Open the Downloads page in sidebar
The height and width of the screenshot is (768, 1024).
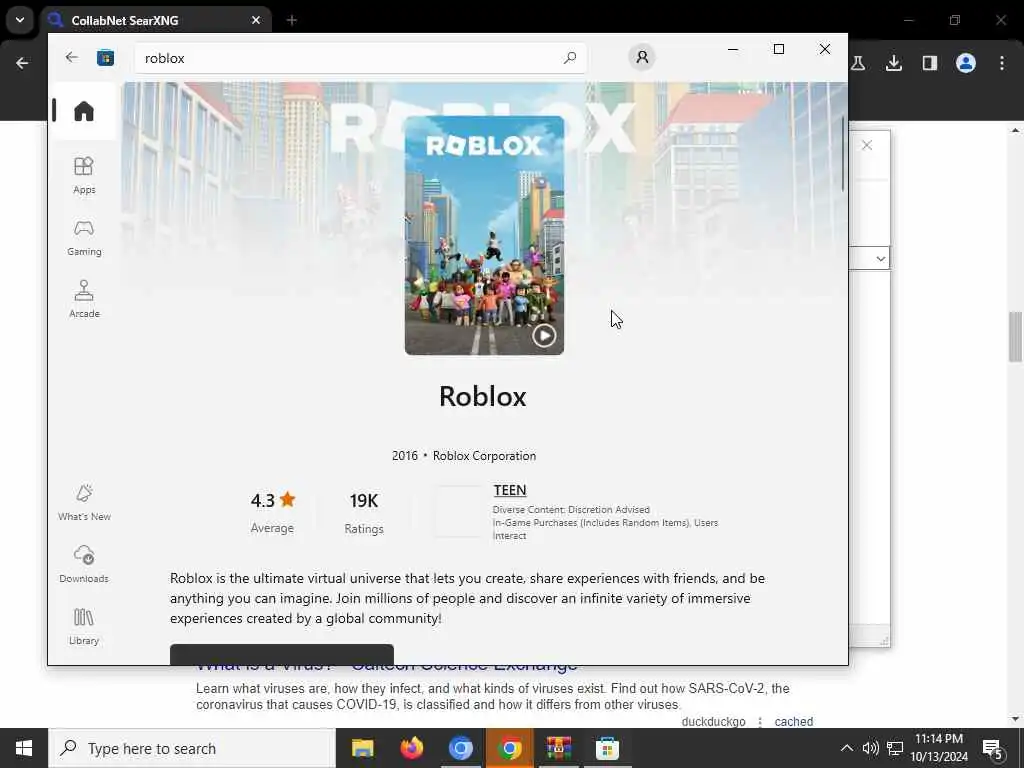click(x=84, y=564)
